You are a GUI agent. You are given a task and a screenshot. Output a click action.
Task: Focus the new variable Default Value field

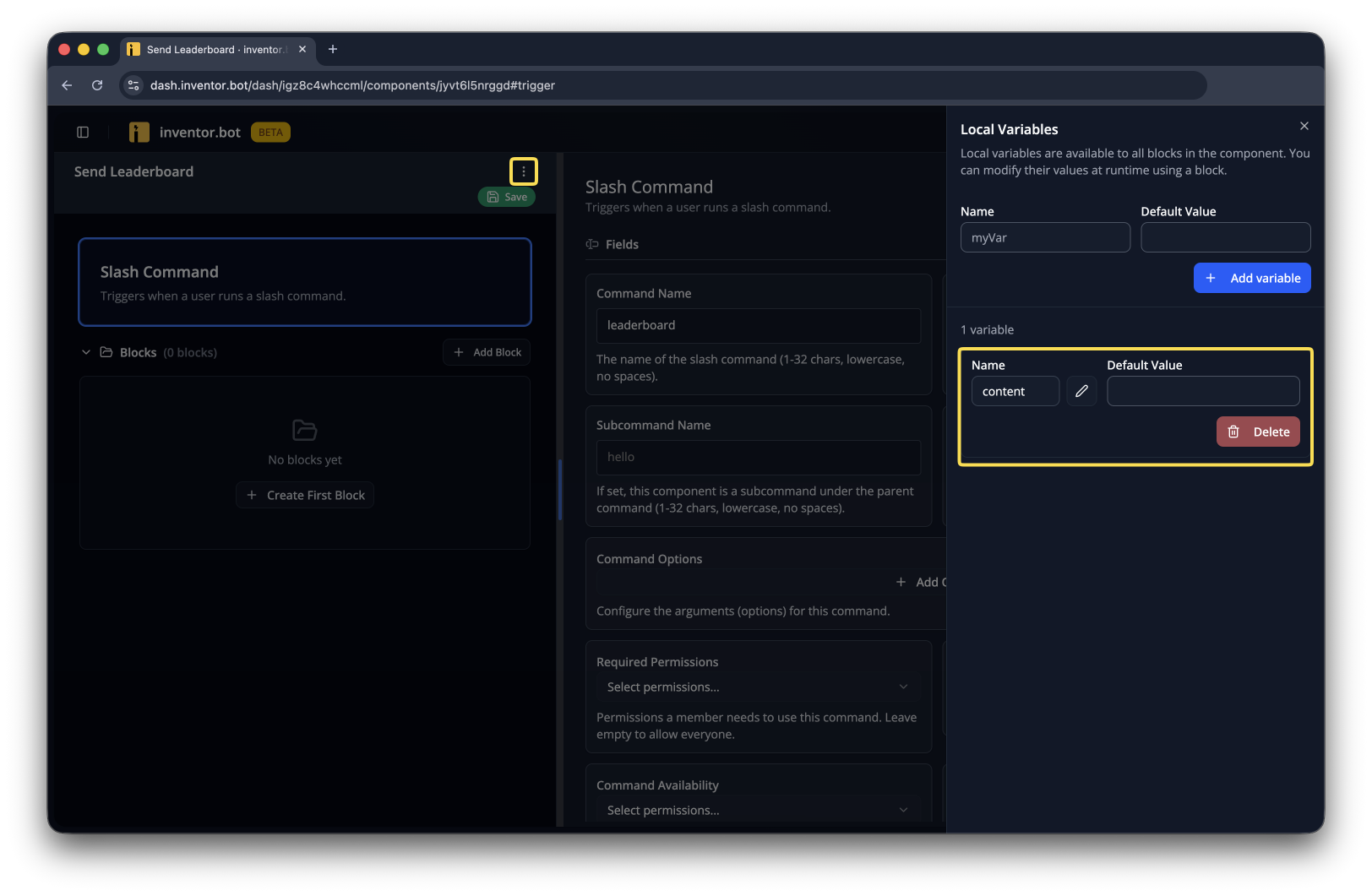[1226, 237]
